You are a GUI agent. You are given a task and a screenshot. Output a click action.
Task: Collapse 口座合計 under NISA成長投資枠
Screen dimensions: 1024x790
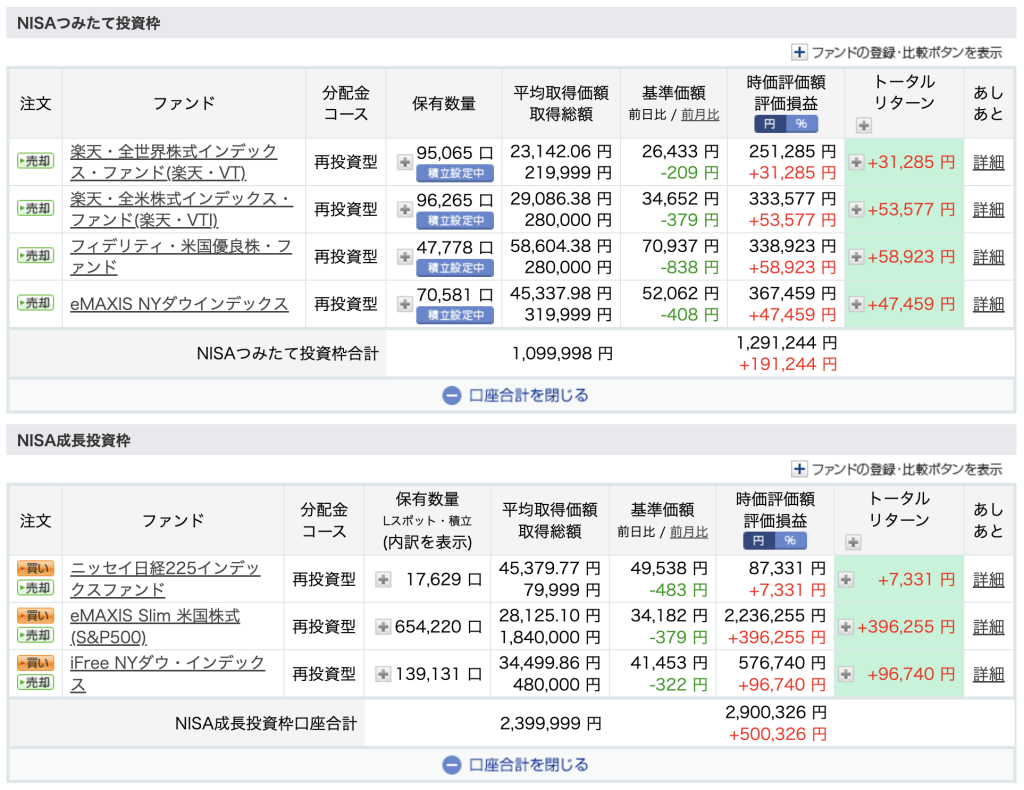pos(516,765)
